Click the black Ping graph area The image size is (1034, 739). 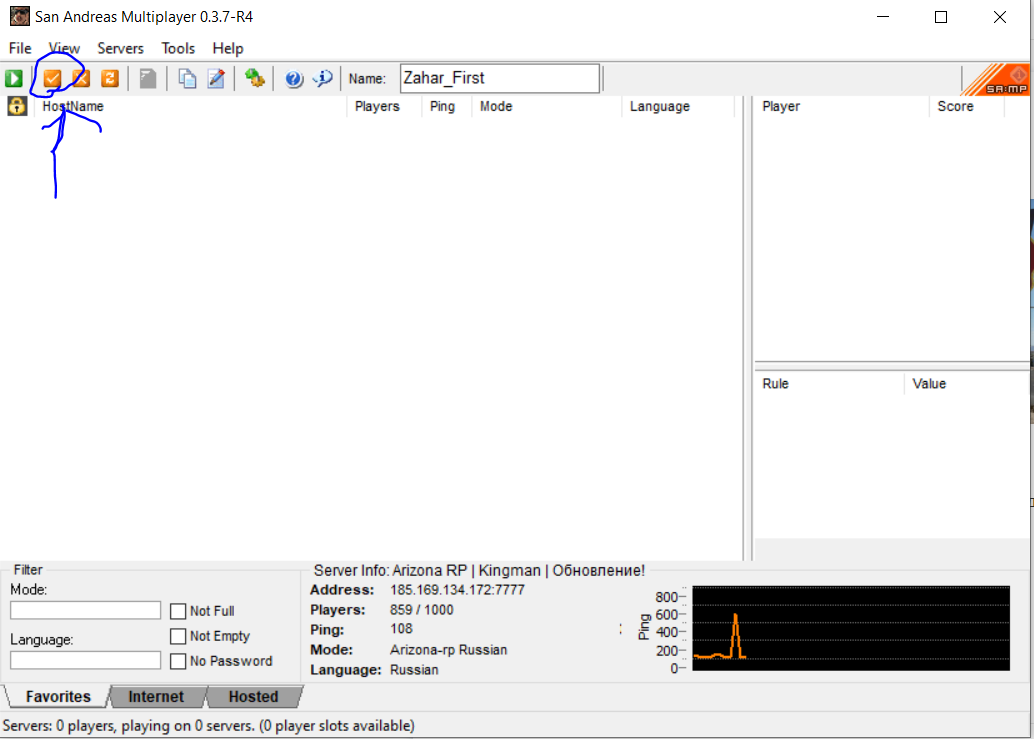[x=851, y=628]
